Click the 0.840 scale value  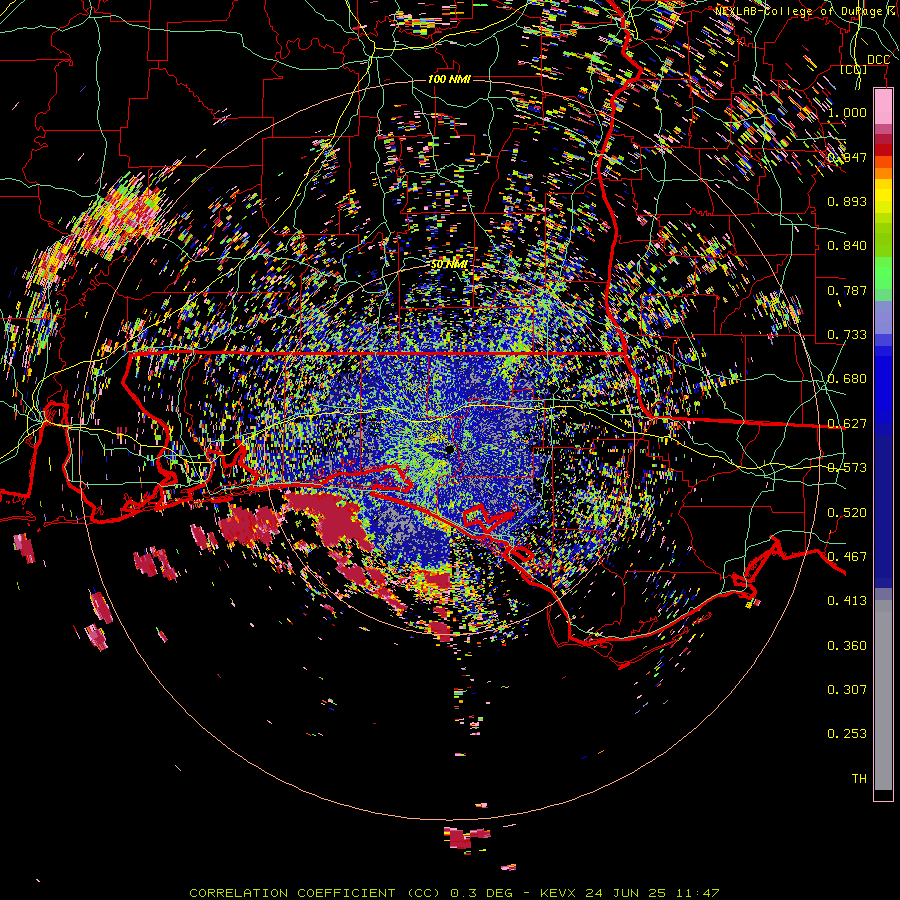pyautogui.click(x=847, y=246)
